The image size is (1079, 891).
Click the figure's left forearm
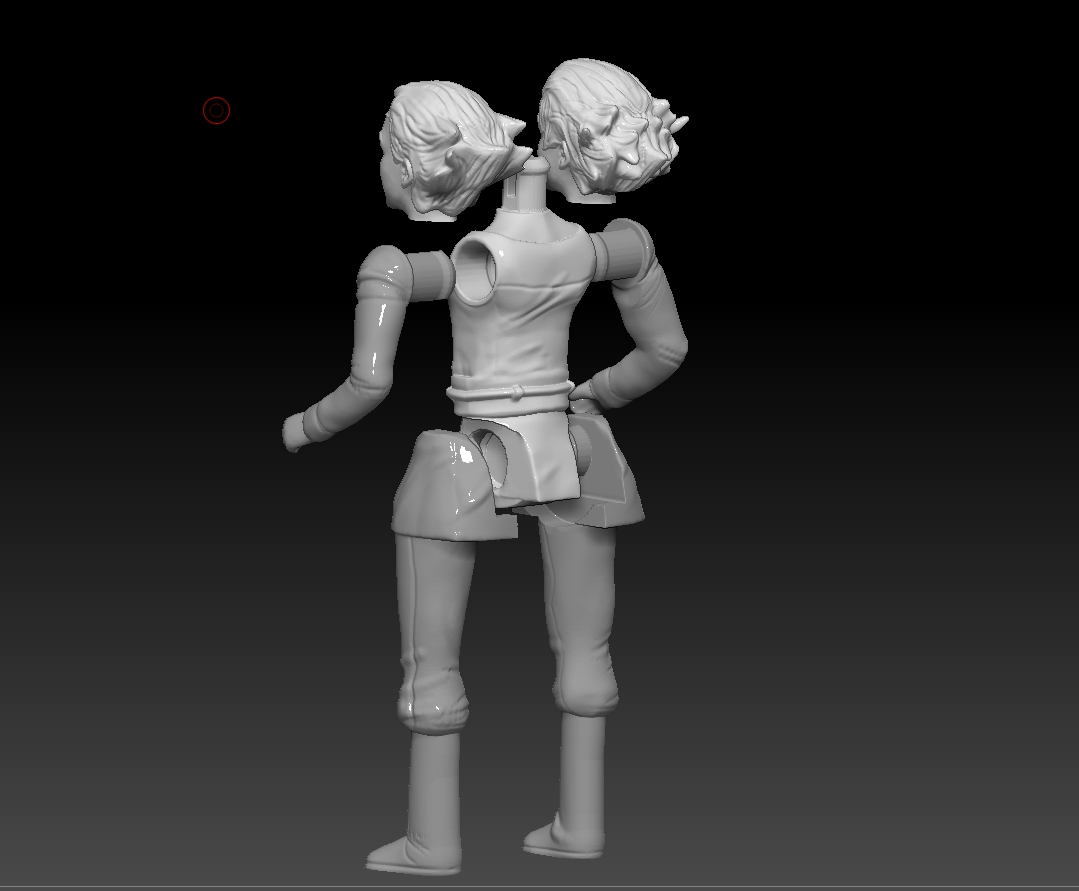click(340, 400)
